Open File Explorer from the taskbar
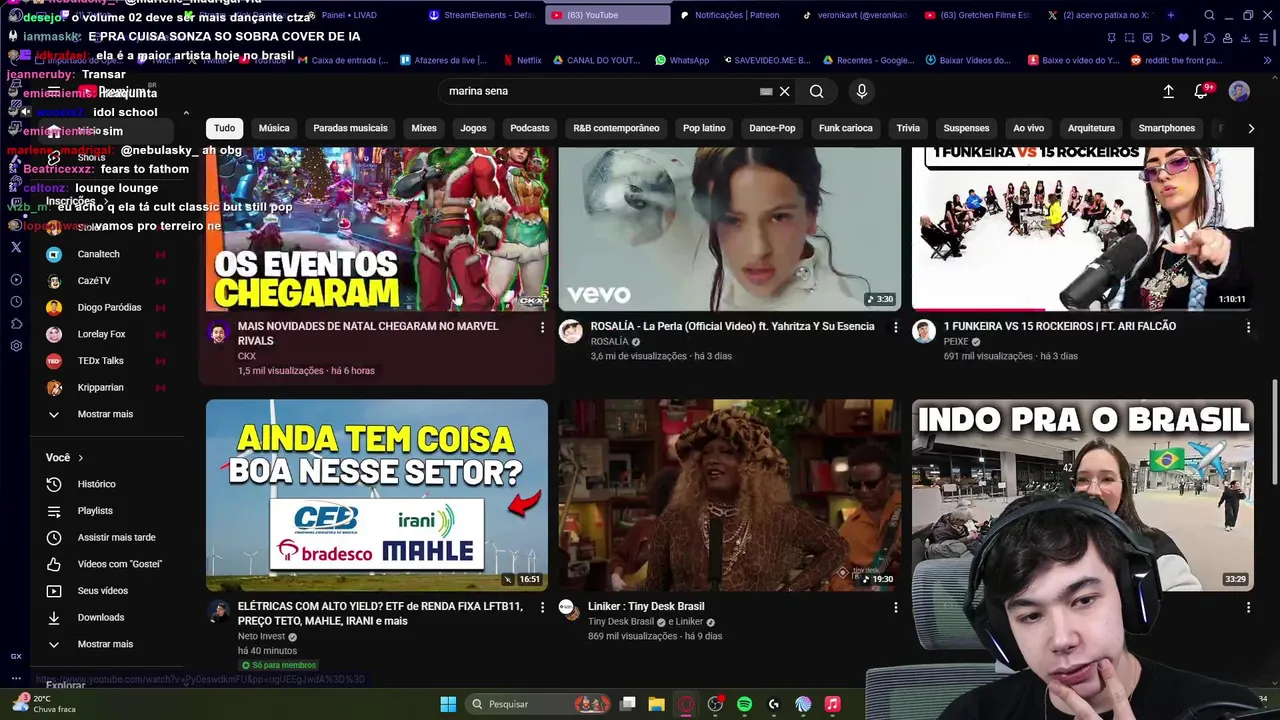1280x720 pixels. tap(656, 704)
